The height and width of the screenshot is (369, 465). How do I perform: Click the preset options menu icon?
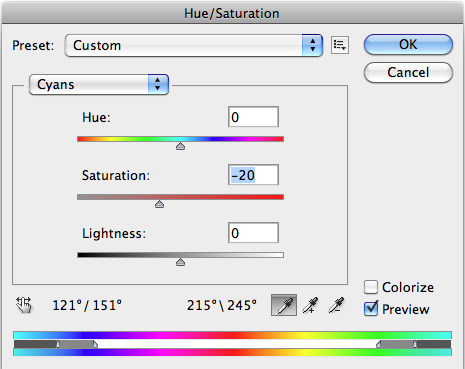tap(340, 45)
